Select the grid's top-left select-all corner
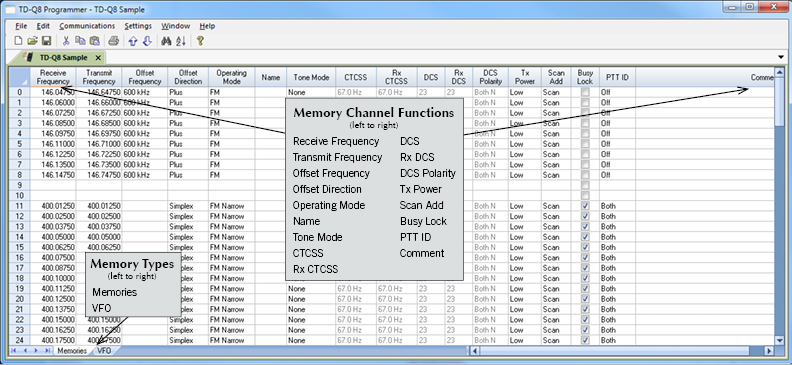 pyautogui.click(x=20, y=77)
